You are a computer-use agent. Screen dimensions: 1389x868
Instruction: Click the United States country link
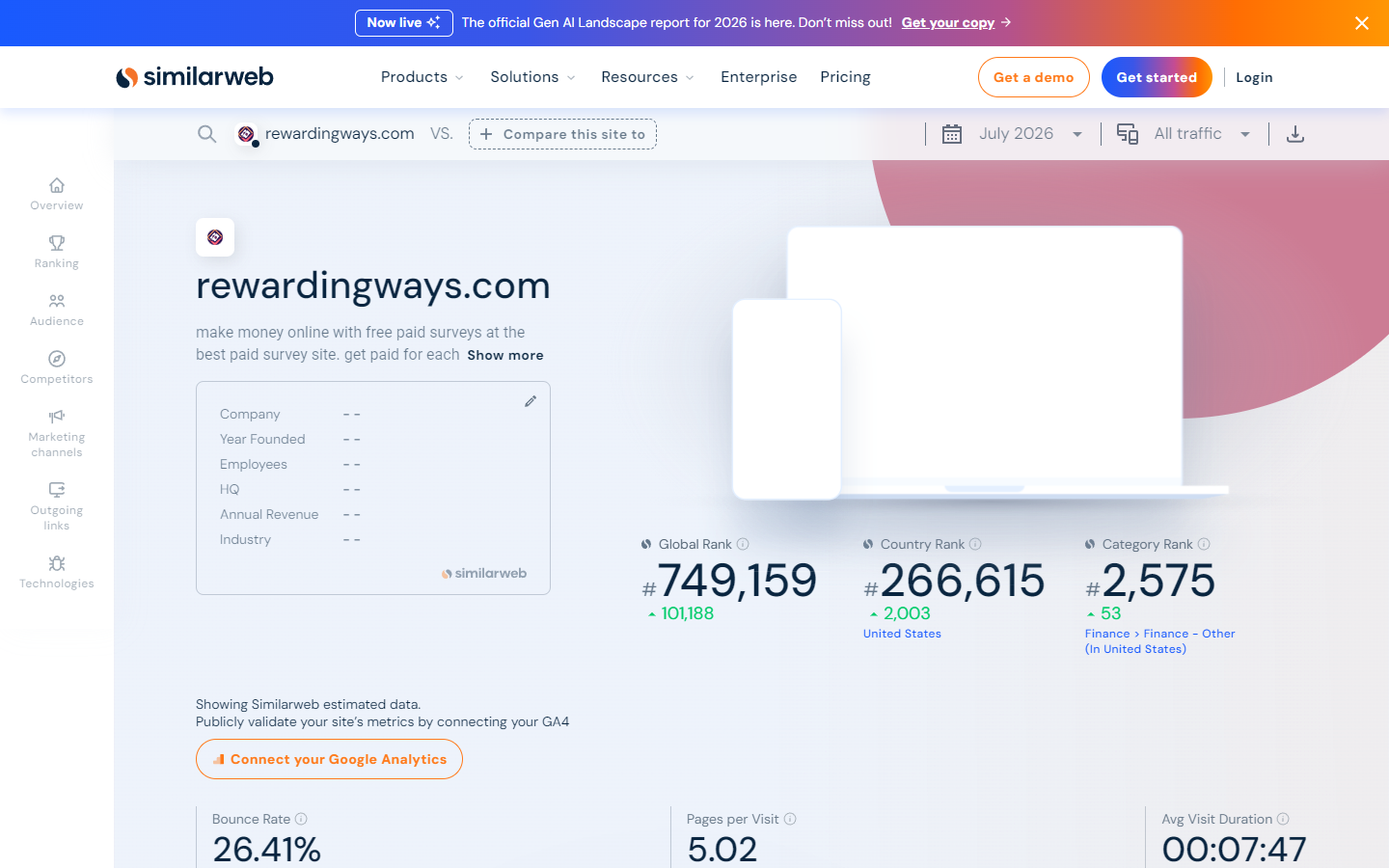(x=902, y=634)
